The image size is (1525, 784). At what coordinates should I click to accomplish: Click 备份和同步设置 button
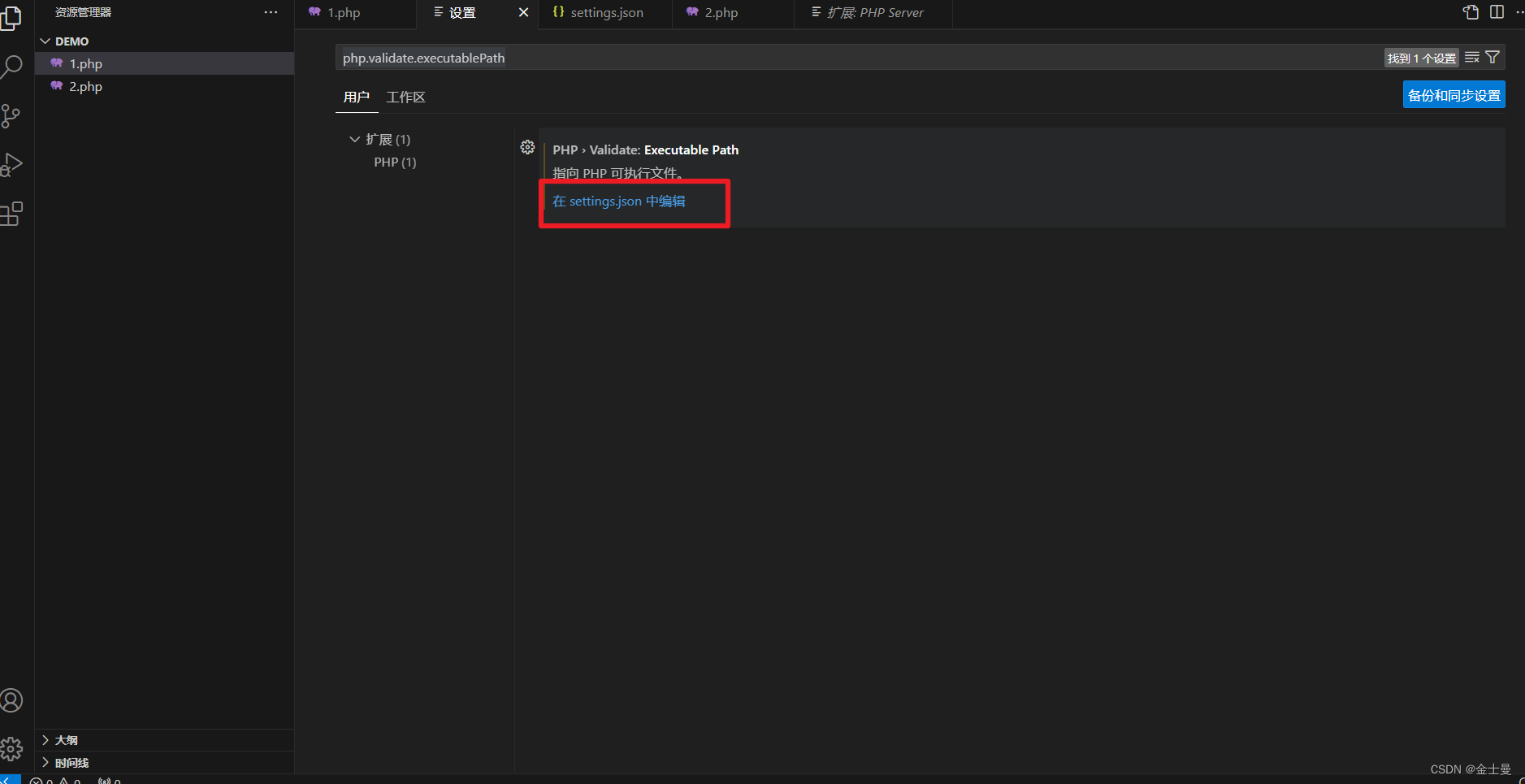(x=1454, y=95)
